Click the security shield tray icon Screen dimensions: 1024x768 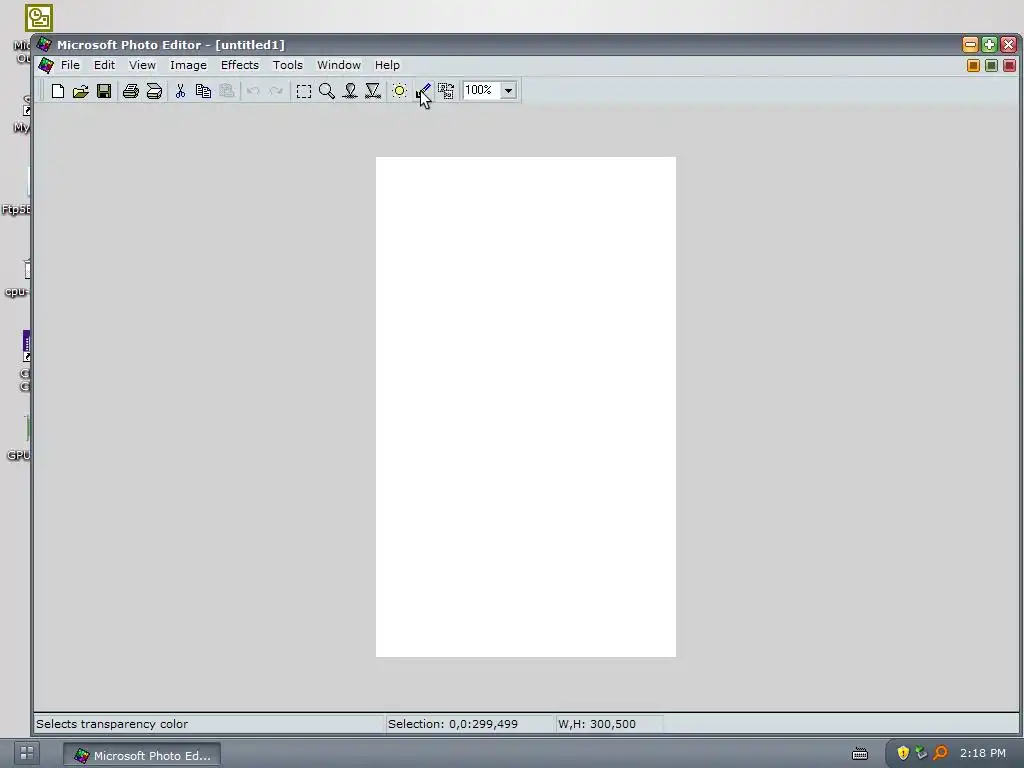(x=903, y=753)
